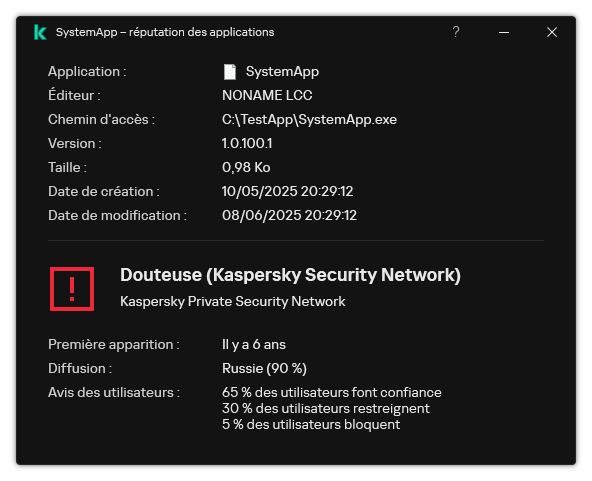Click the path C:\TestApp\SystemApp.exe

pyautogui.click(x=309, y=120)
